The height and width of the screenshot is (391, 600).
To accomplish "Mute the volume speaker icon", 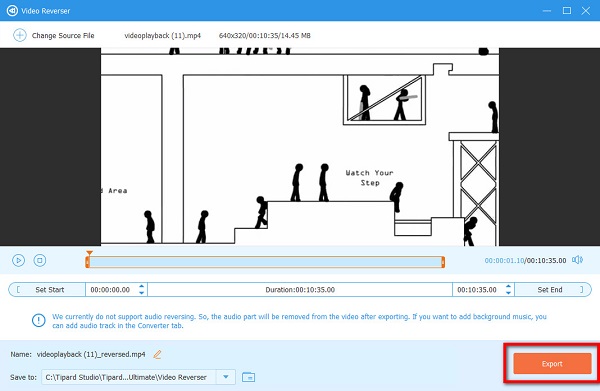I will point(577,260).
